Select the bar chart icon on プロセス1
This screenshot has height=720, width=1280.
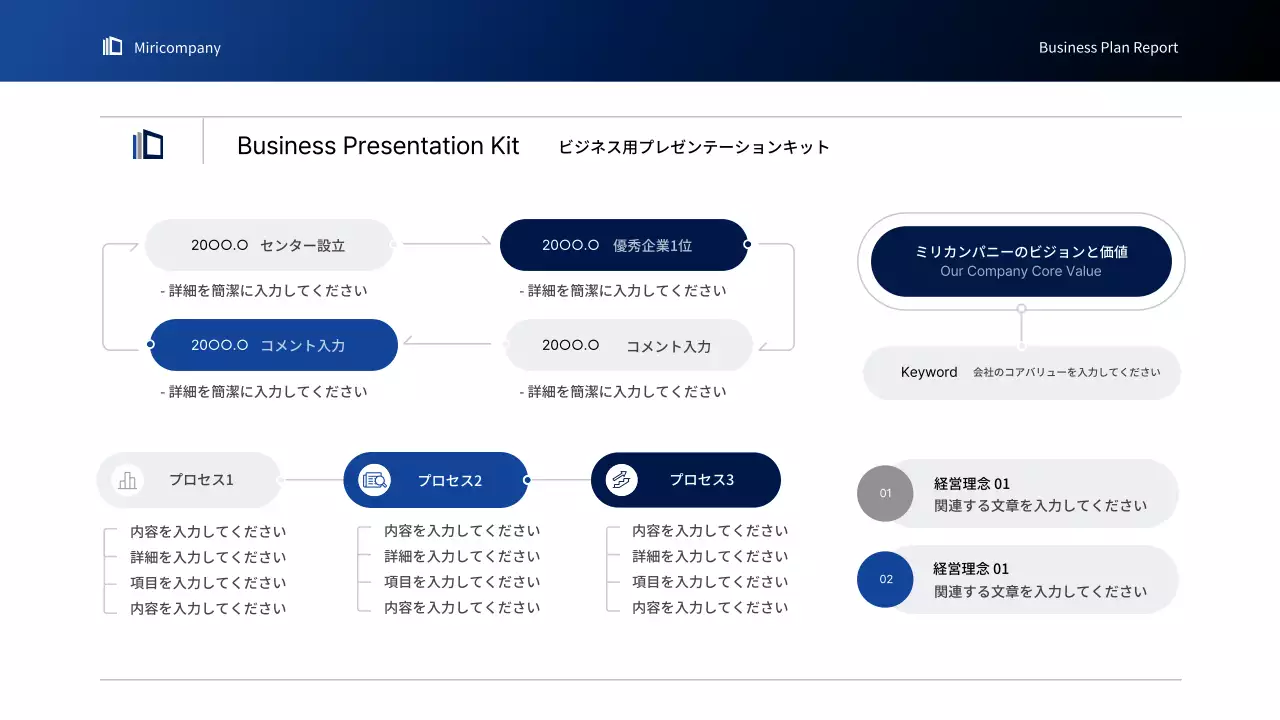tap(126, 480)
